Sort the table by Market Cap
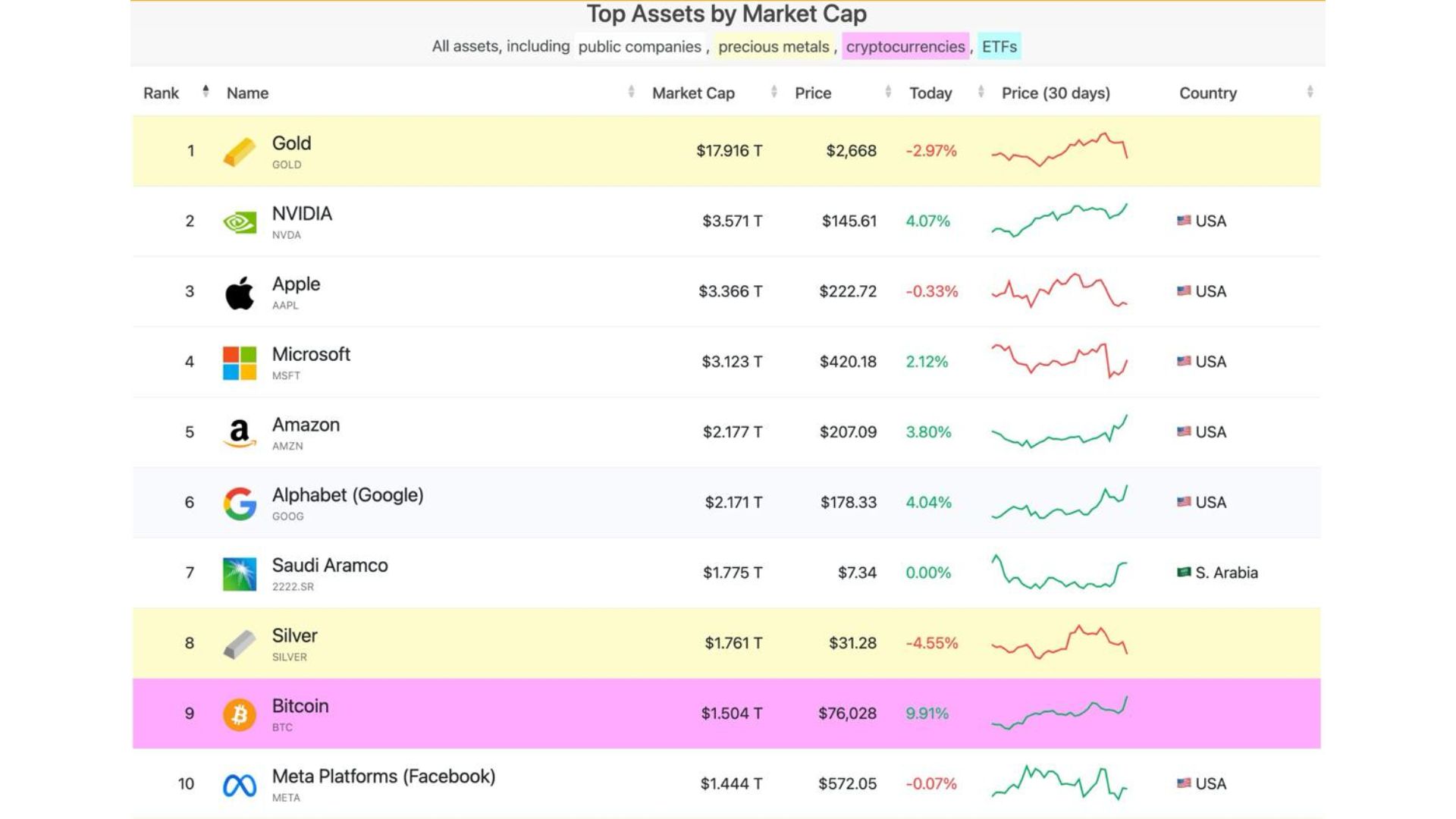 point(692,93)
